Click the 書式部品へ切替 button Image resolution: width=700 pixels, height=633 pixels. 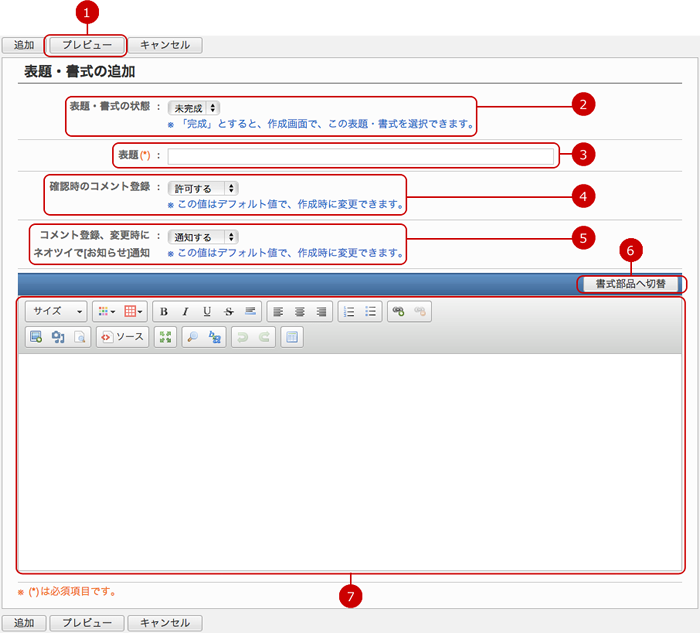point(631,284)
